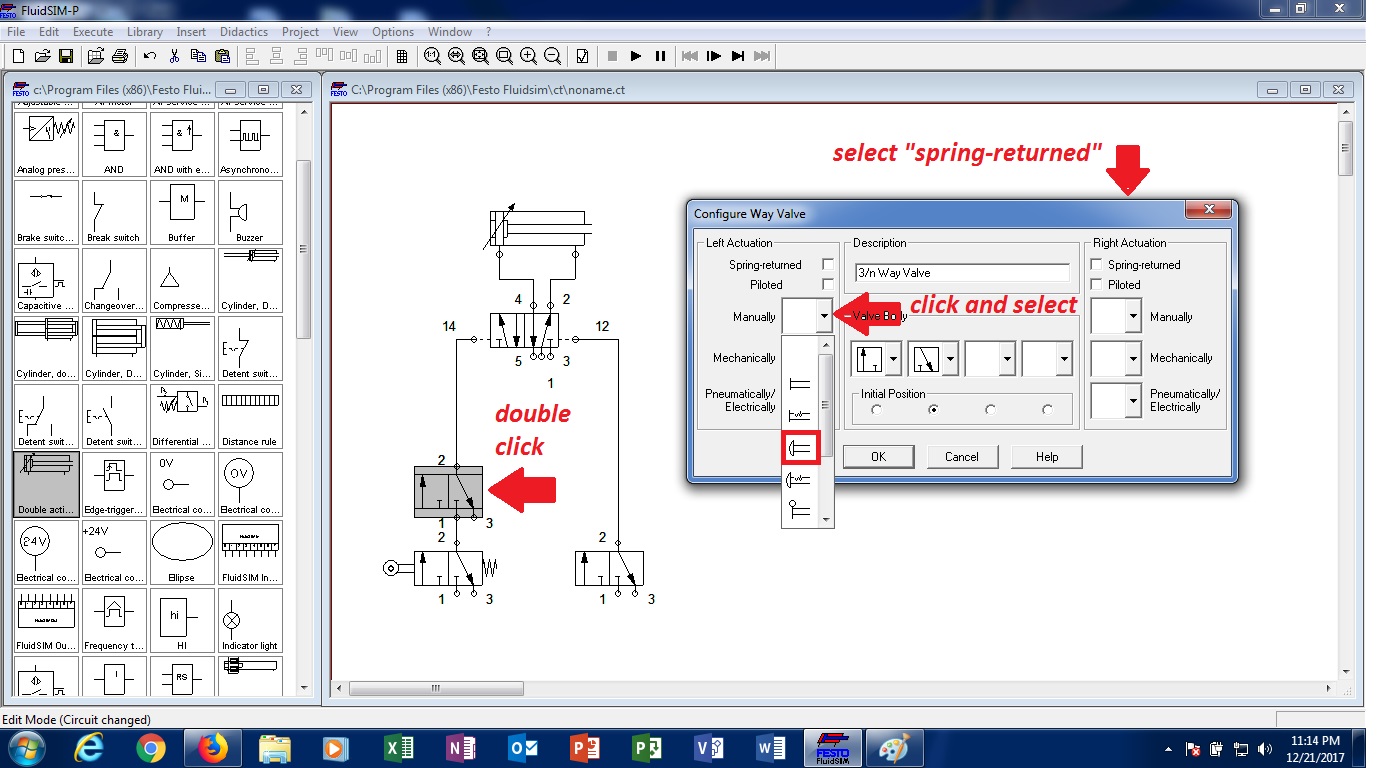Choose the Distance rule library component
This screenshot has height=768, width=1384.
coord(250,416)
